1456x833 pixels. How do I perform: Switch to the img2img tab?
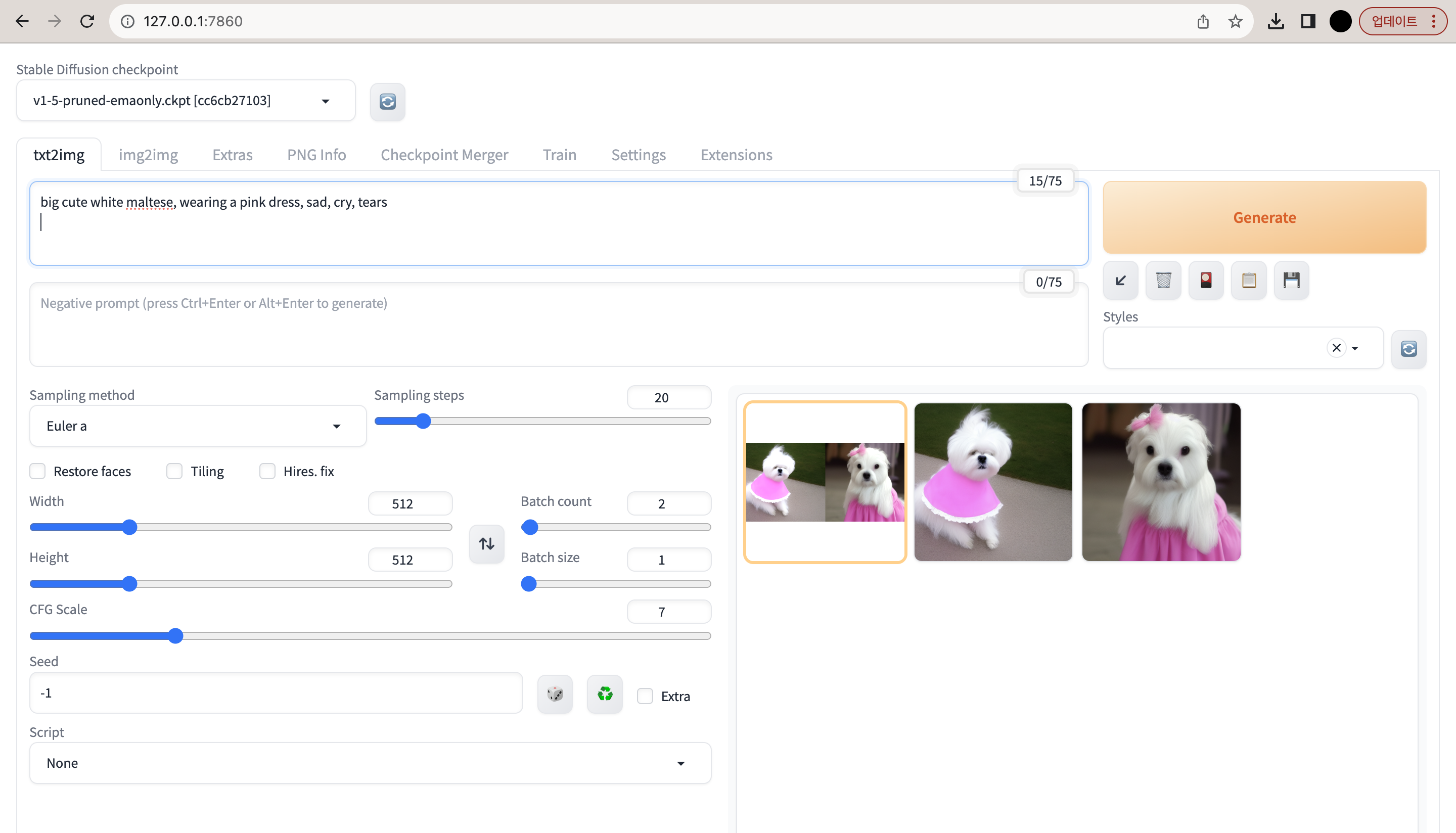point(148,155)
